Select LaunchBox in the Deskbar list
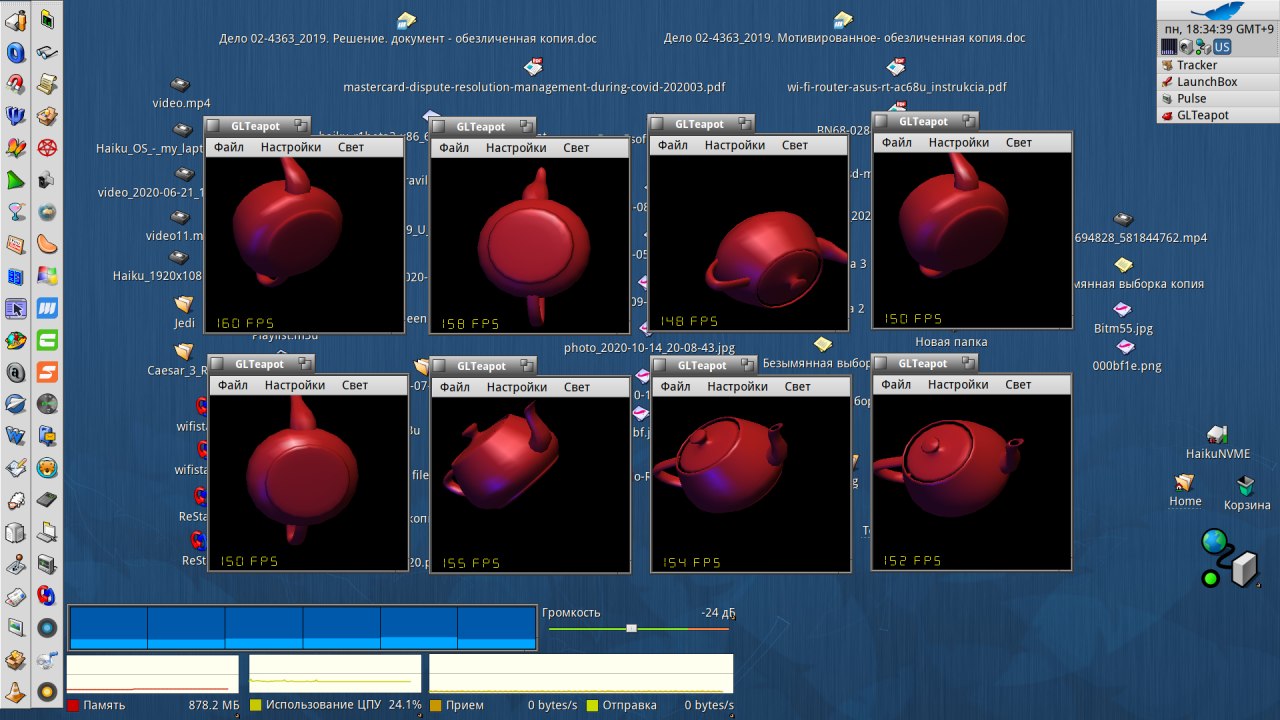The image size is (1280, 720). click(x=1218, y=82)
